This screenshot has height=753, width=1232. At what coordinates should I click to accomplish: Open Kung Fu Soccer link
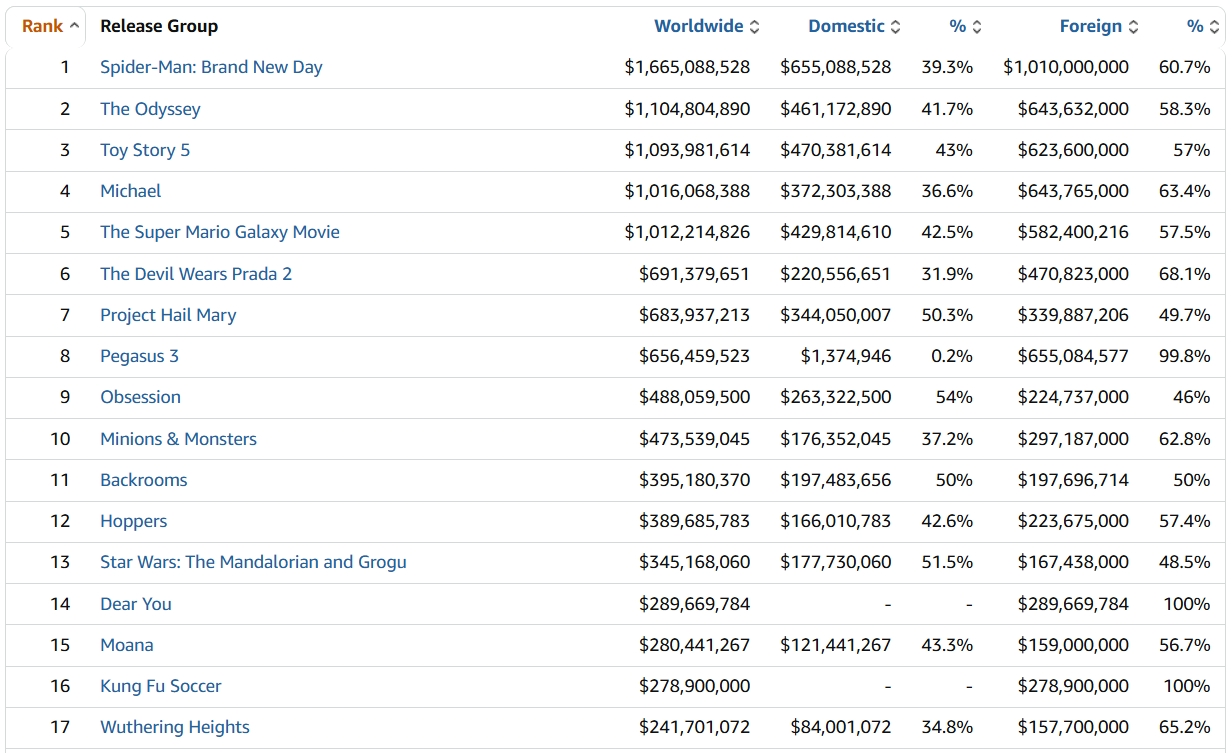tap(160, 686)
